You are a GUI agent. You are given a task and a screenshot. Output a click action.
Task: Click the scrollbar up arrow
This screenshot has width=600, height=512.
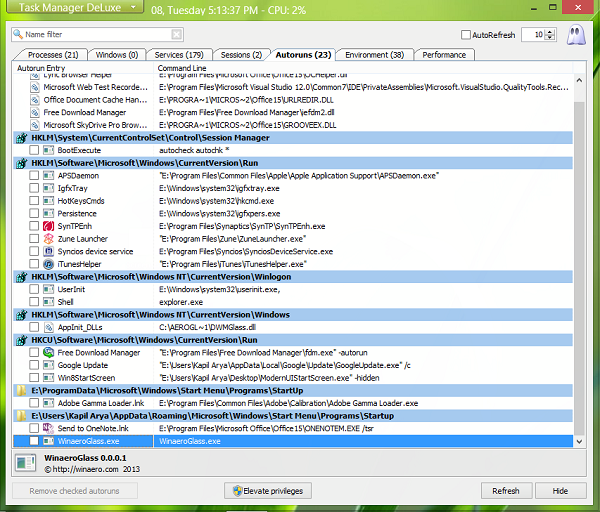tap(579, 80)
